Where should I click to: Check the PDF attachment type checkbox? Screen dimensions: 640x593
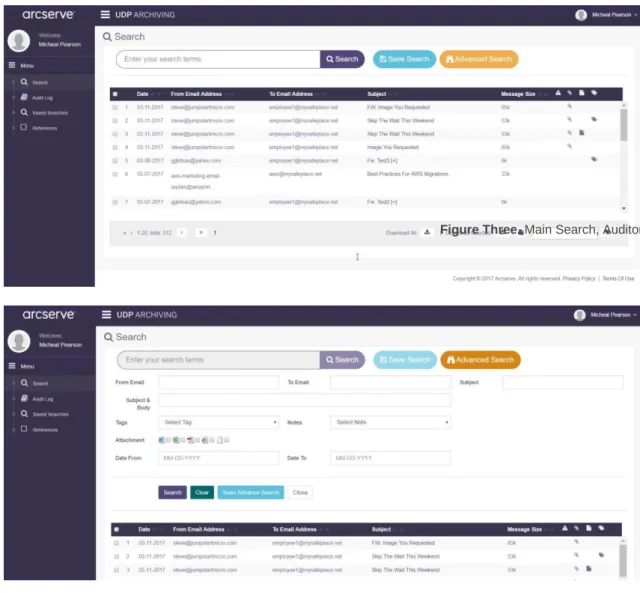pyautogui.click(x=198, y=440)
